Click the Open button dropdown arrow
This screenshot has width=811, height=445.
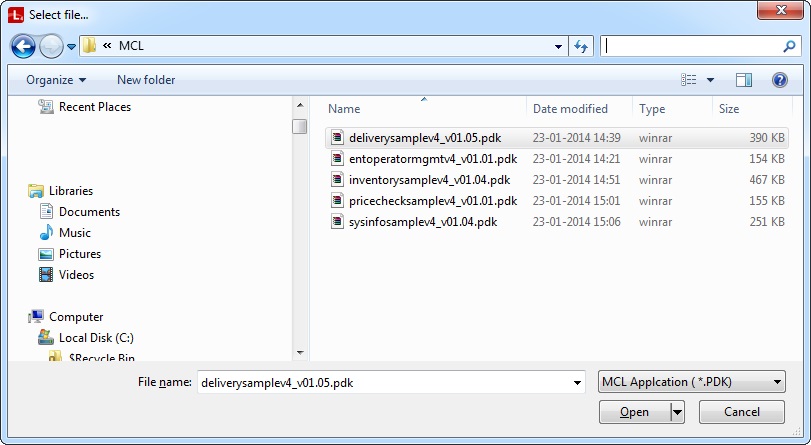(x=677, y=412)
